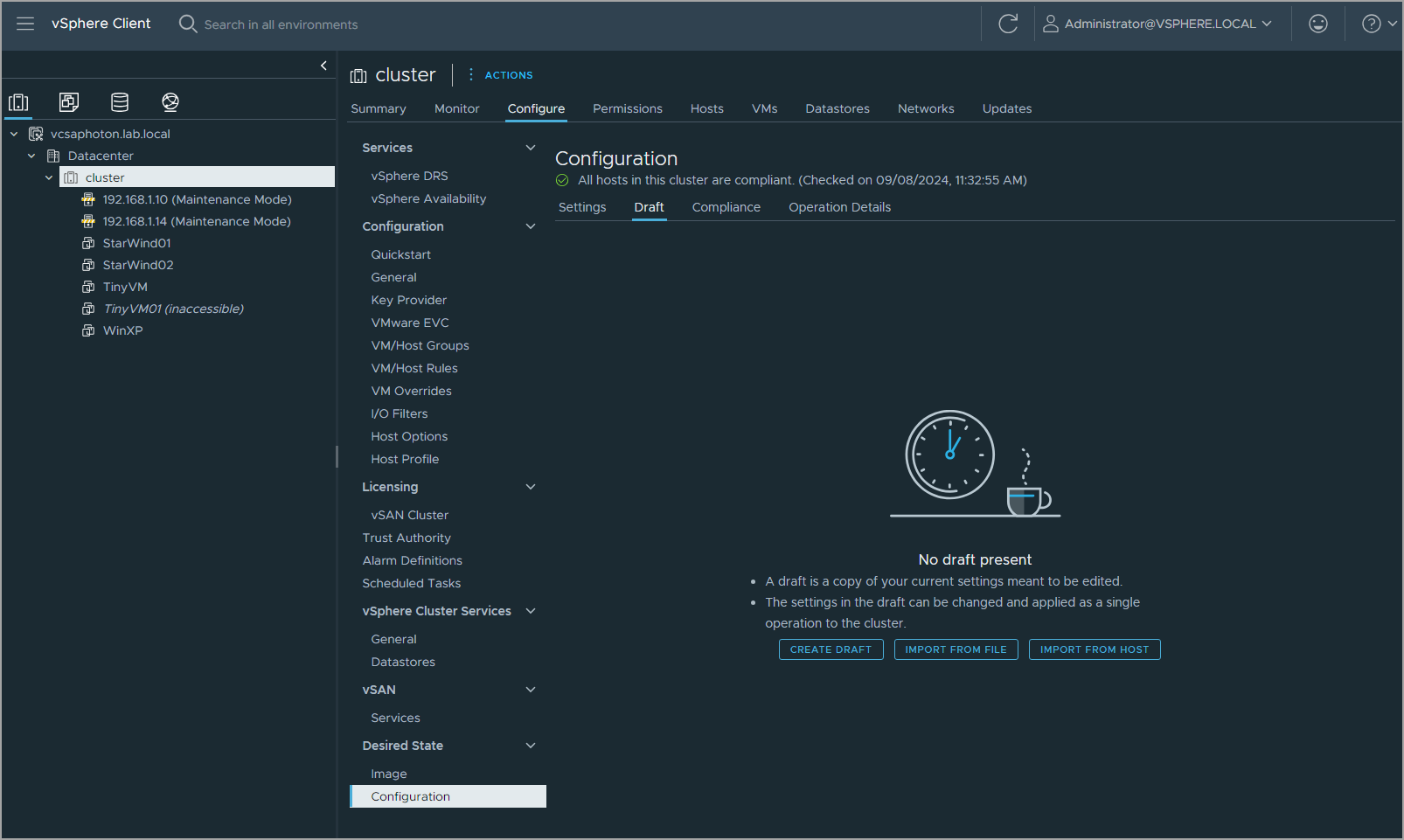Screen dimensions: 1404x840
Task: Open Administrator@VSPHERE.LOCAL user dropdown
Action: pos(1168,24)
